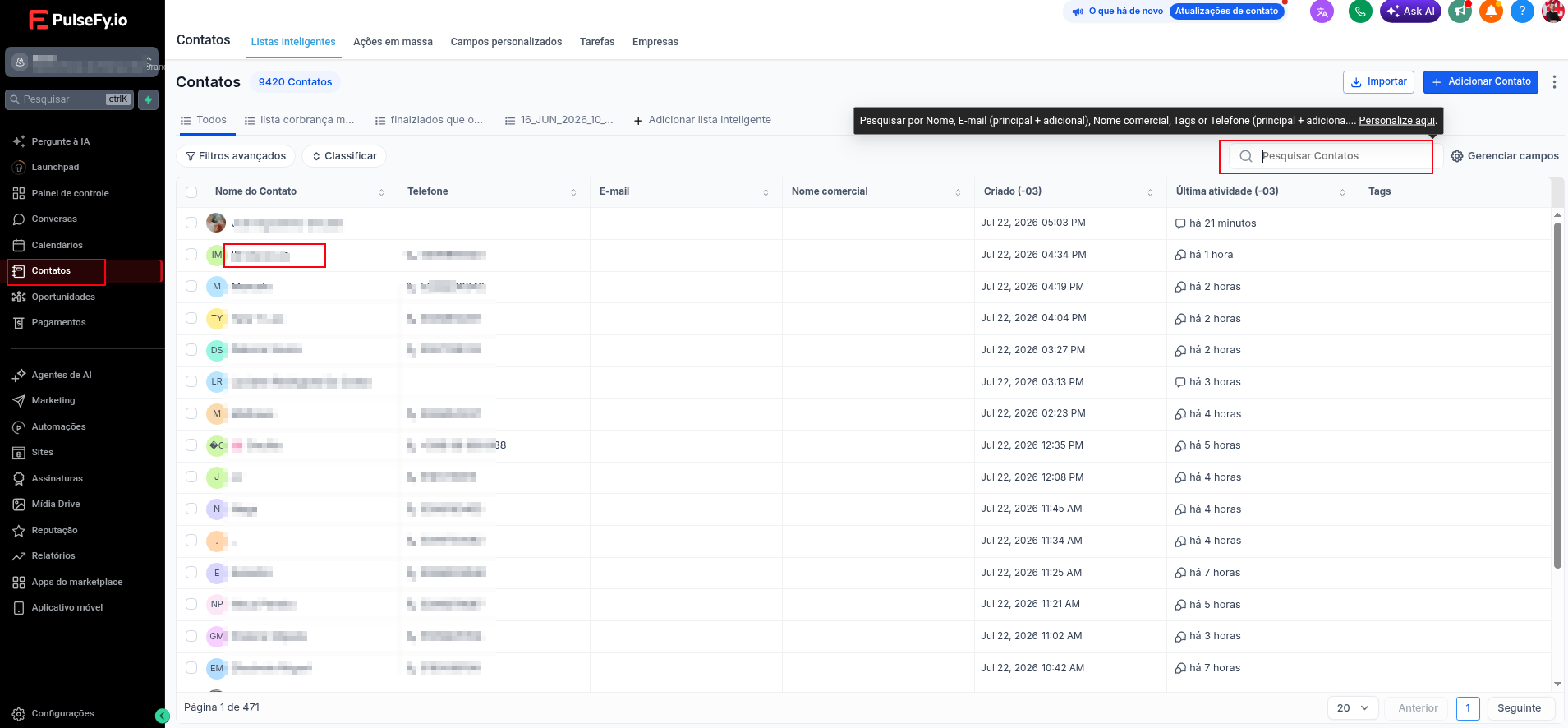Click the three-dot more options icon
The width and height of the screenshot is (1568, 728).
1554,82
